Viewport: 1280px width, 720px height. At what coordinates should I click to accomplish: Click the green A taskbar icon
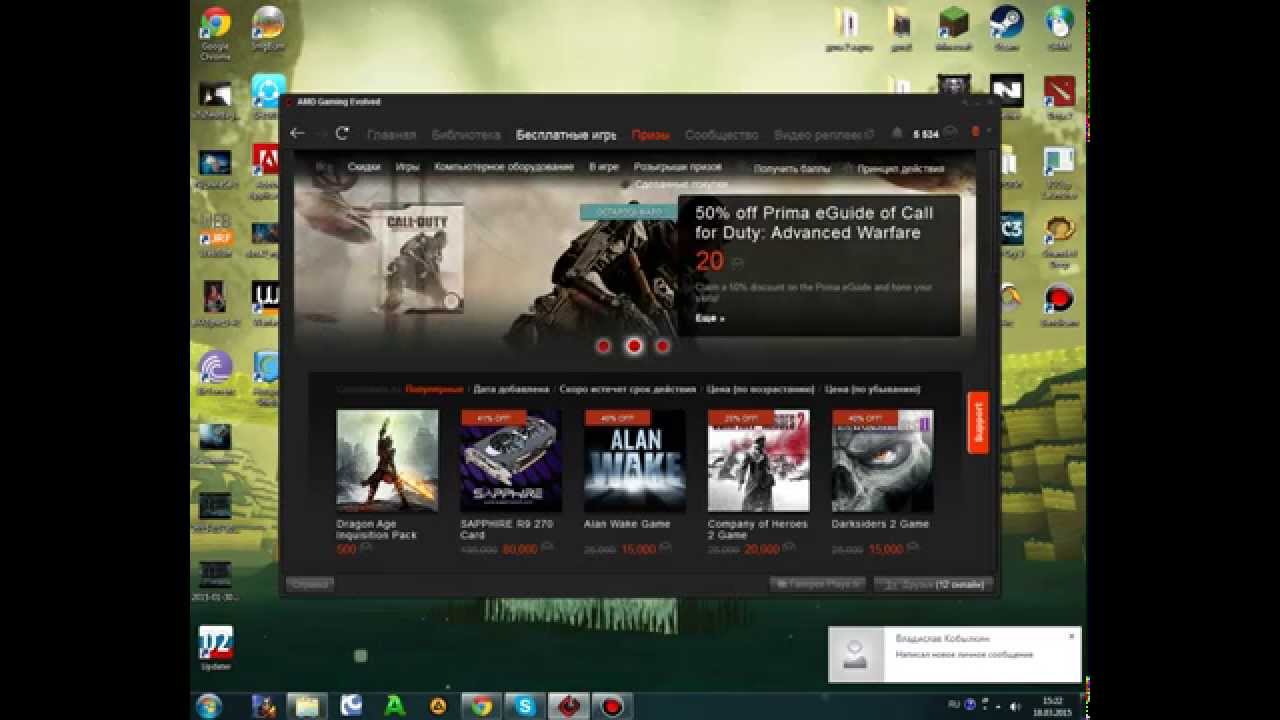click(x=395, y=705)
